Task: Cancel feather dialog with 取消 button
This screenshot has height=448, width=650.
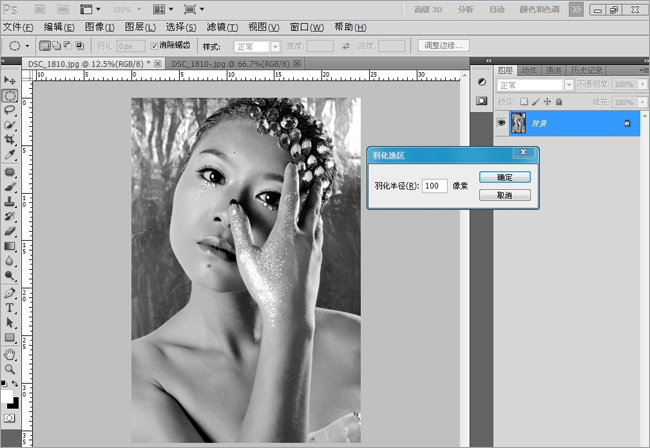Action: 504,195
